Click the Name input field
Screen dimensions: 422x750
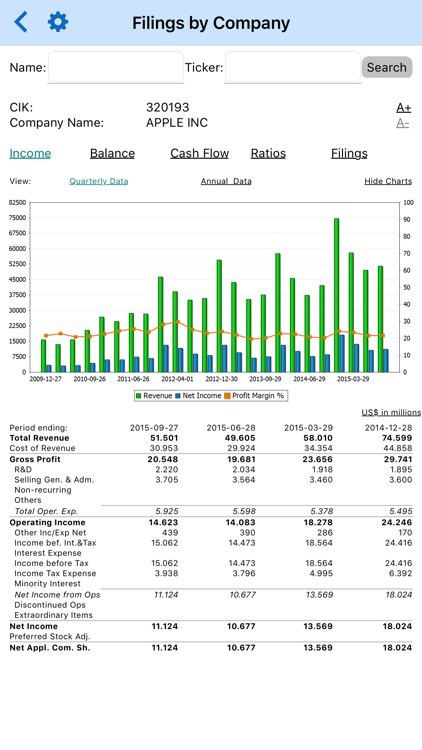pos(116,67)
